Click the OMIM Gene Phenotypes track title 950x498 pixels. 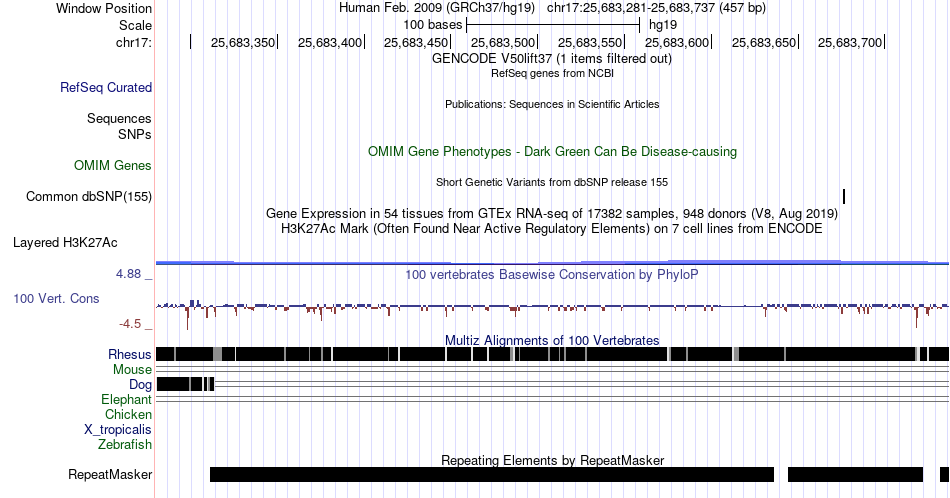click(552, 151)
